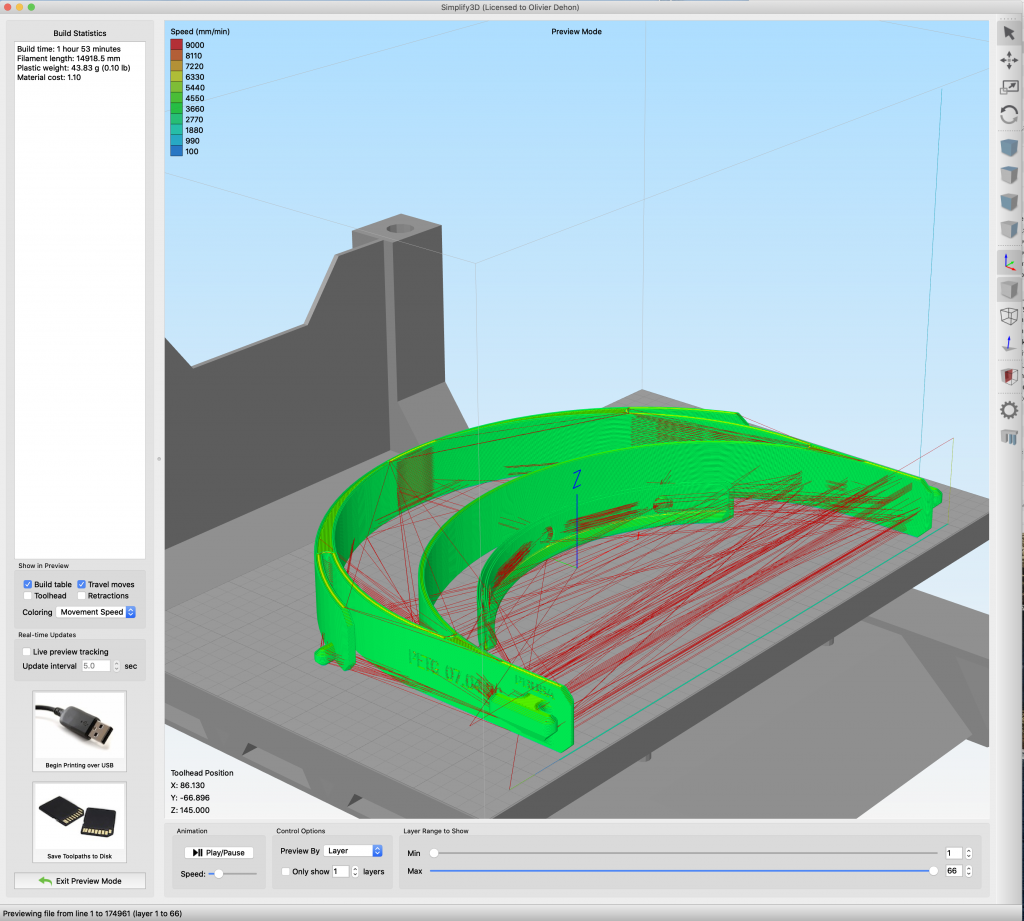Choose the scale model tool
This screenshot has height=921, width=1024.
click(1009, 88)
